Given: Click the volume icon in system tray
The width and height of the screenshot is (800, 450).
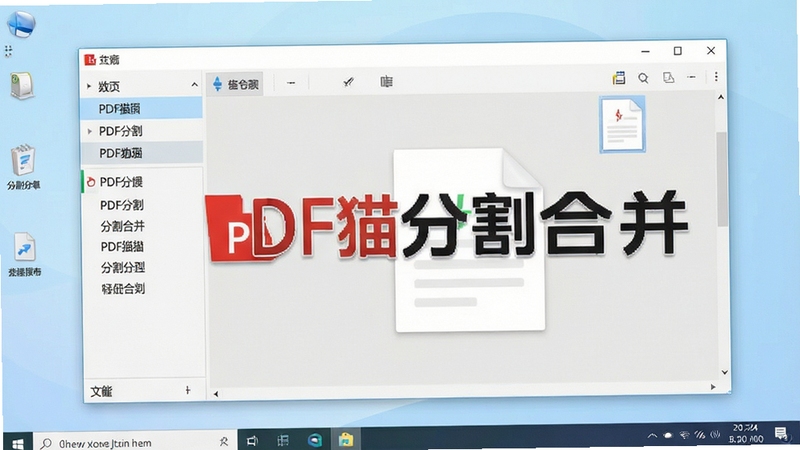Looking at the screenshot, I should 716,435.
